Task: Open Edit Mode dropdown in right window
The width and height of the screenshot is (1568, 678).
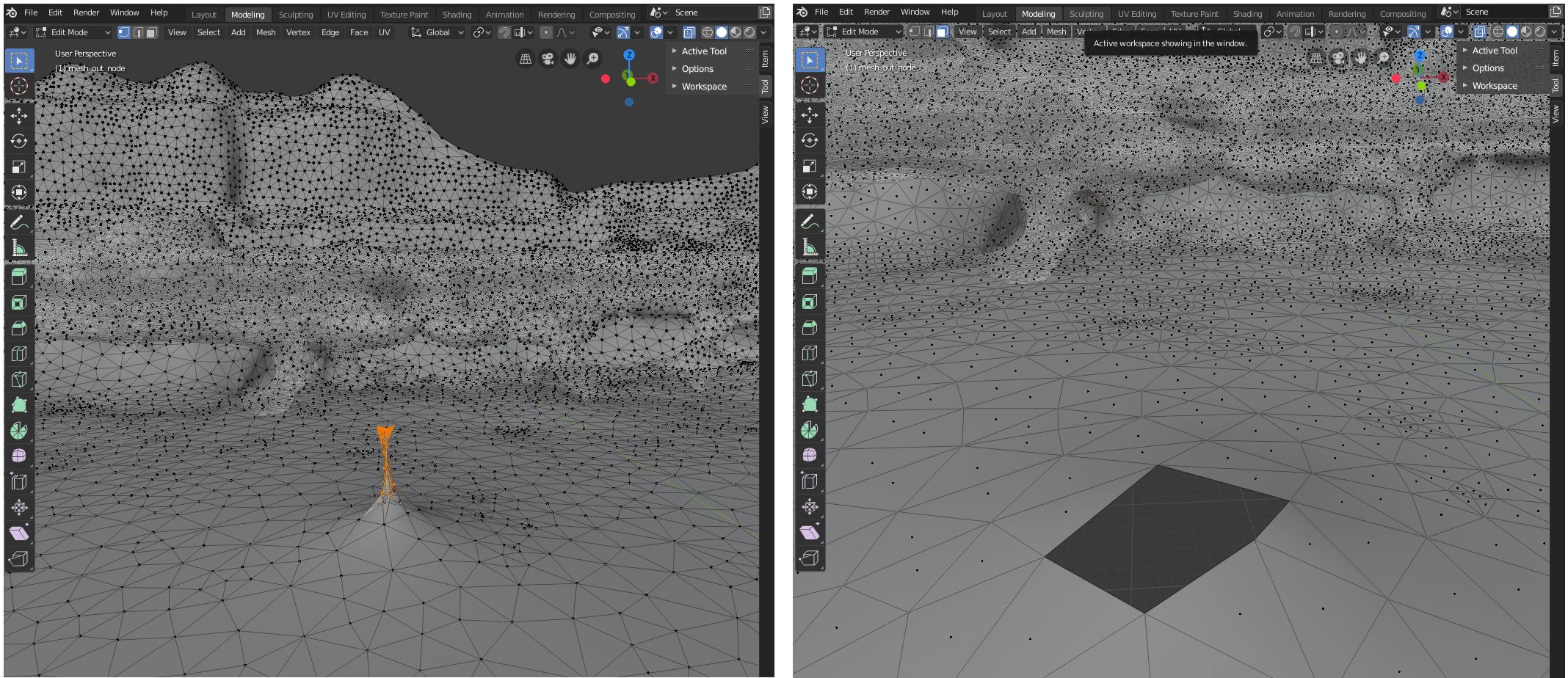Action: click(863, 32)
